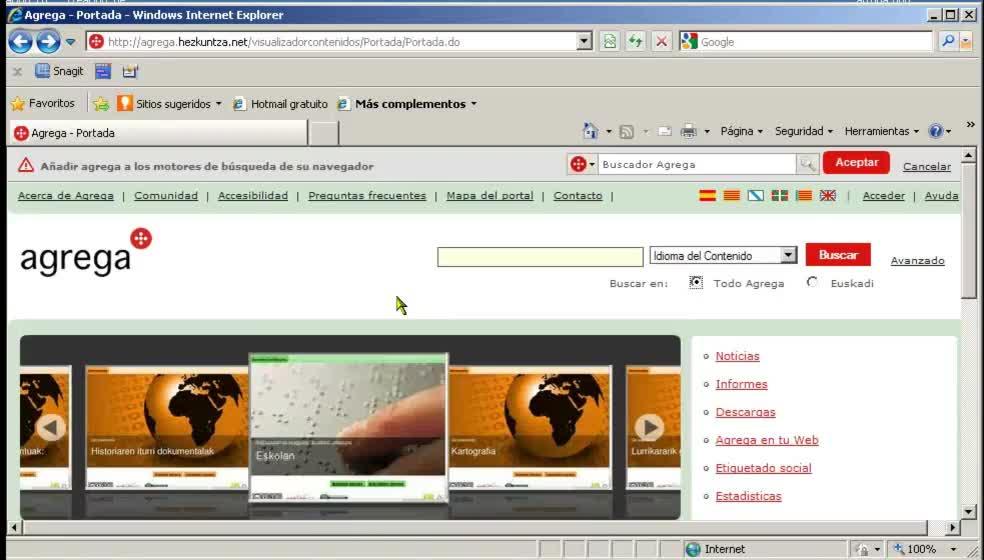The image size is (984, 560).
Task: Click the Acceder link
Action: (x=884, y=196)
